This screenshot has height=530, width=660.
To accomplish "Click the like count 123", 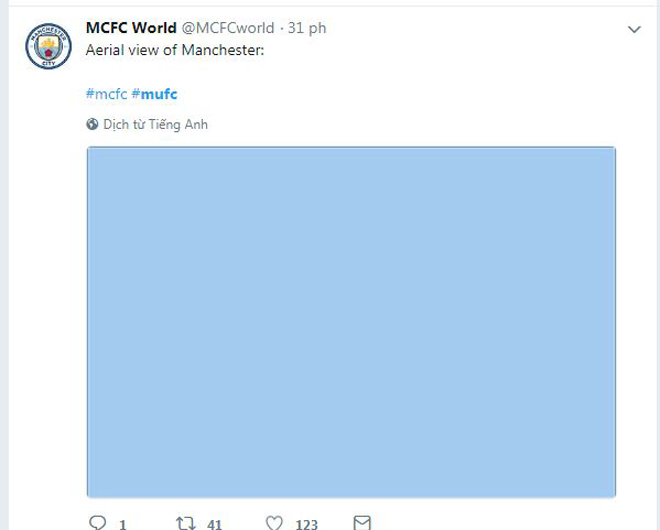I will [306, 524].
